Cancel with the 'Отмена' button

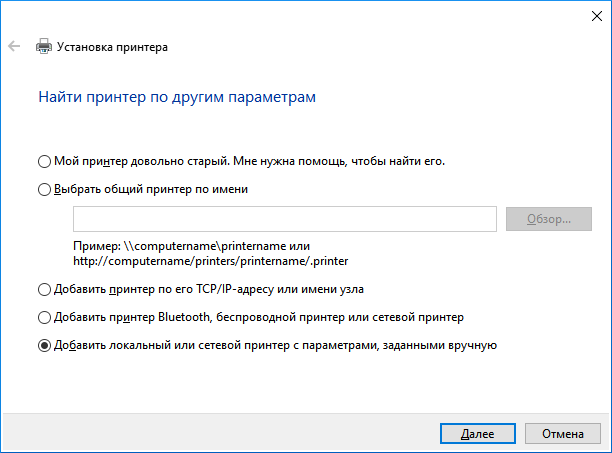(x=563, y=435)
